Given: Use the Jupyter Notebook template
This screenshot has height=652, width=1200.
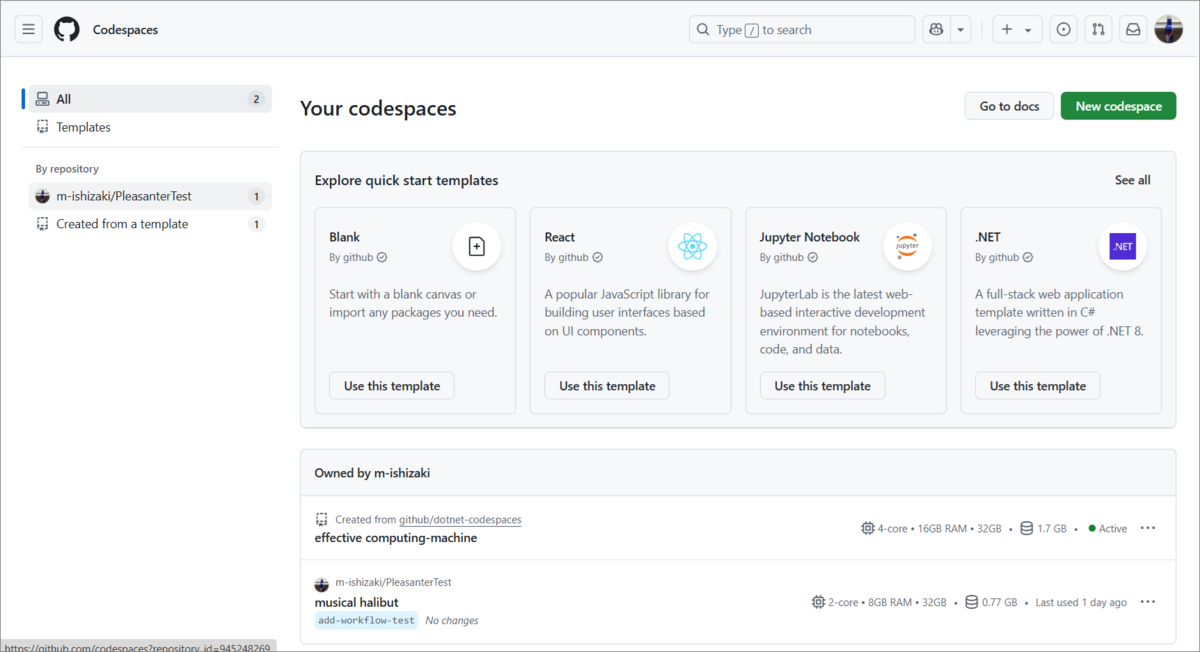Looking at the screenshot, I should tap(822, 386).
